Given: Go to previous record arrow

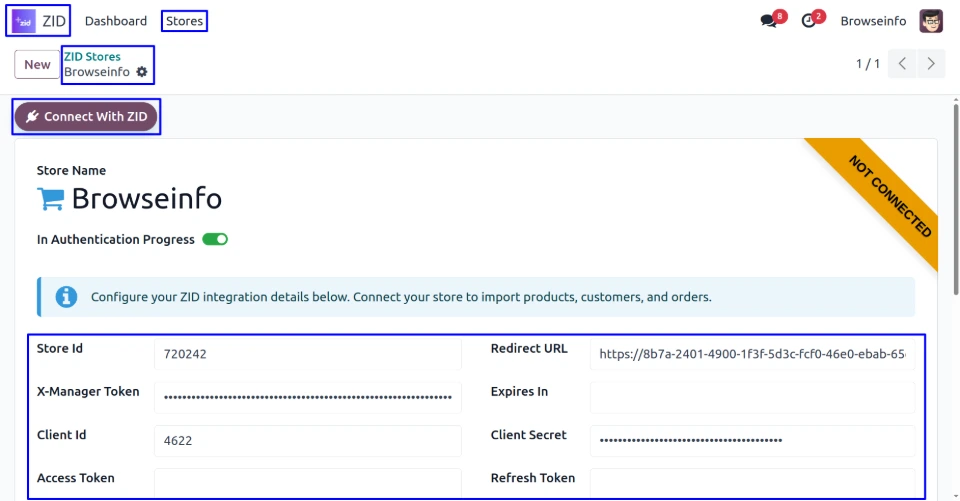Looking at the screenshot, I should click(902, 64).
